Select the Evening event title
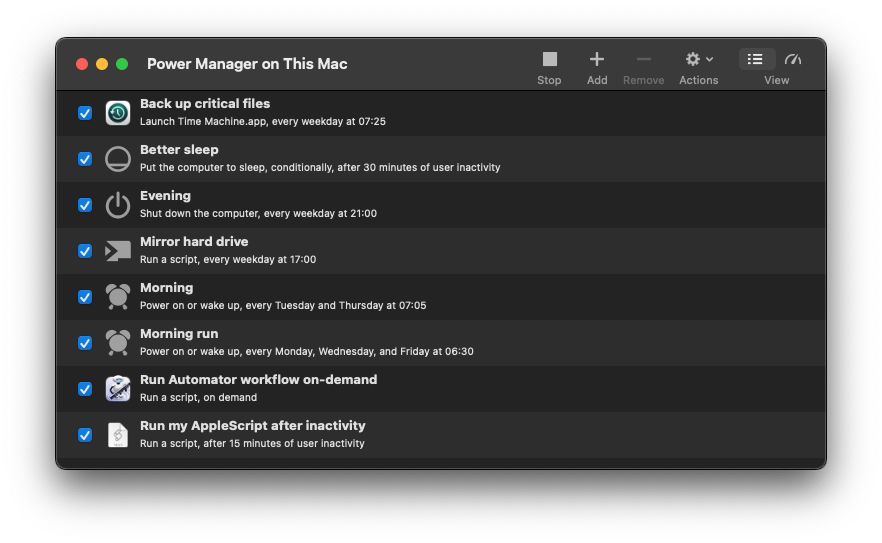This screenshot has height=543, width=882. 165,196
